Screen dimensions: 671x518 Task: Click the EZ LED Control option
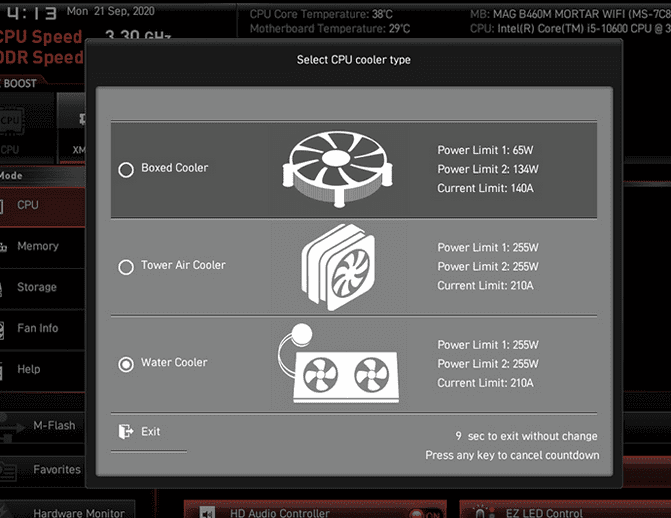click(565, 510)
